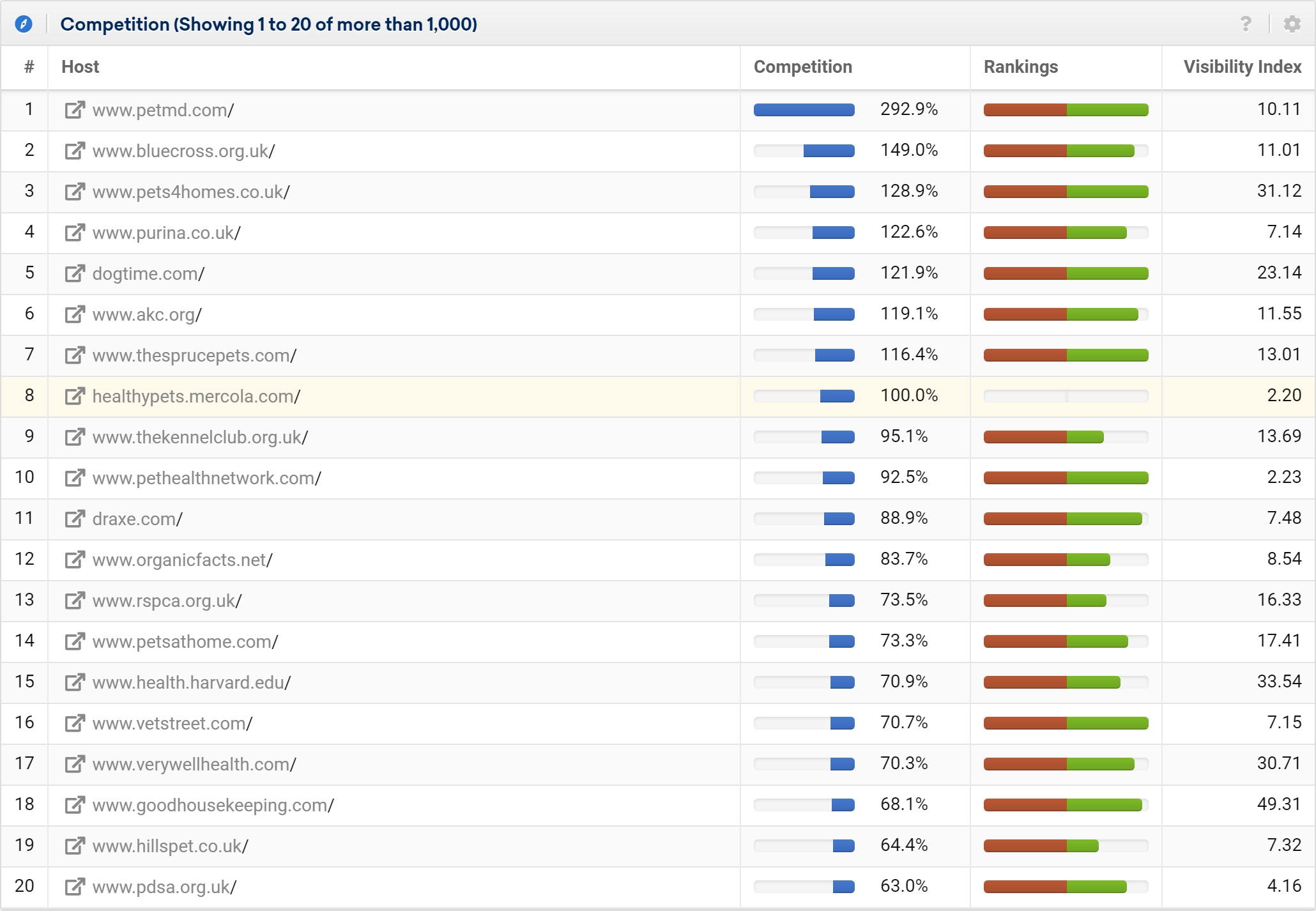
Task: Open external link icon for draxe.com
Action: point(75,519)
